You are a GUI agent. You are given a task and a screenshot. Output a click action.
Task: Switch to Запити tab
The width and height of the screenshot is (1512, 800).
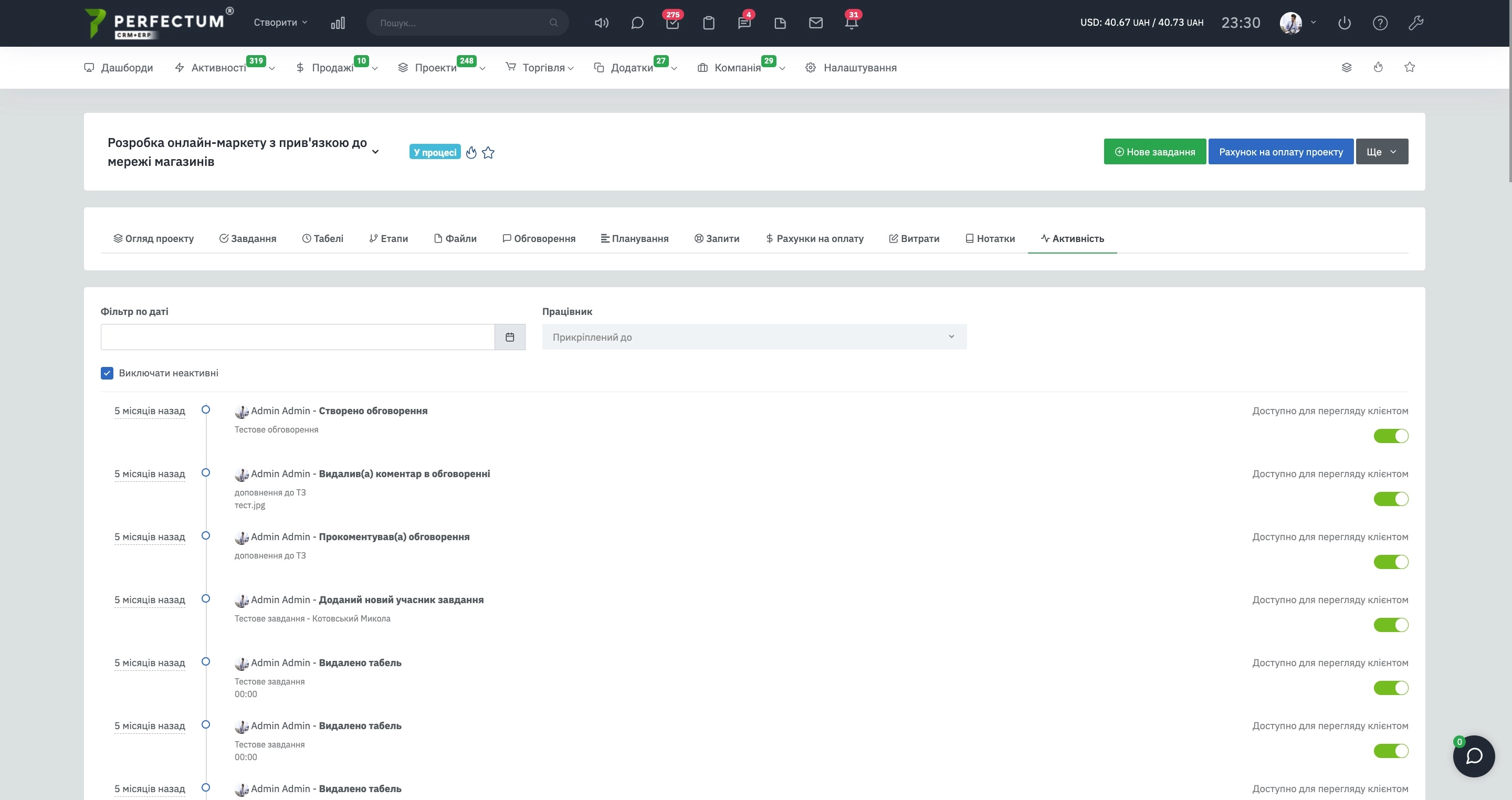[x=717, y=238]
